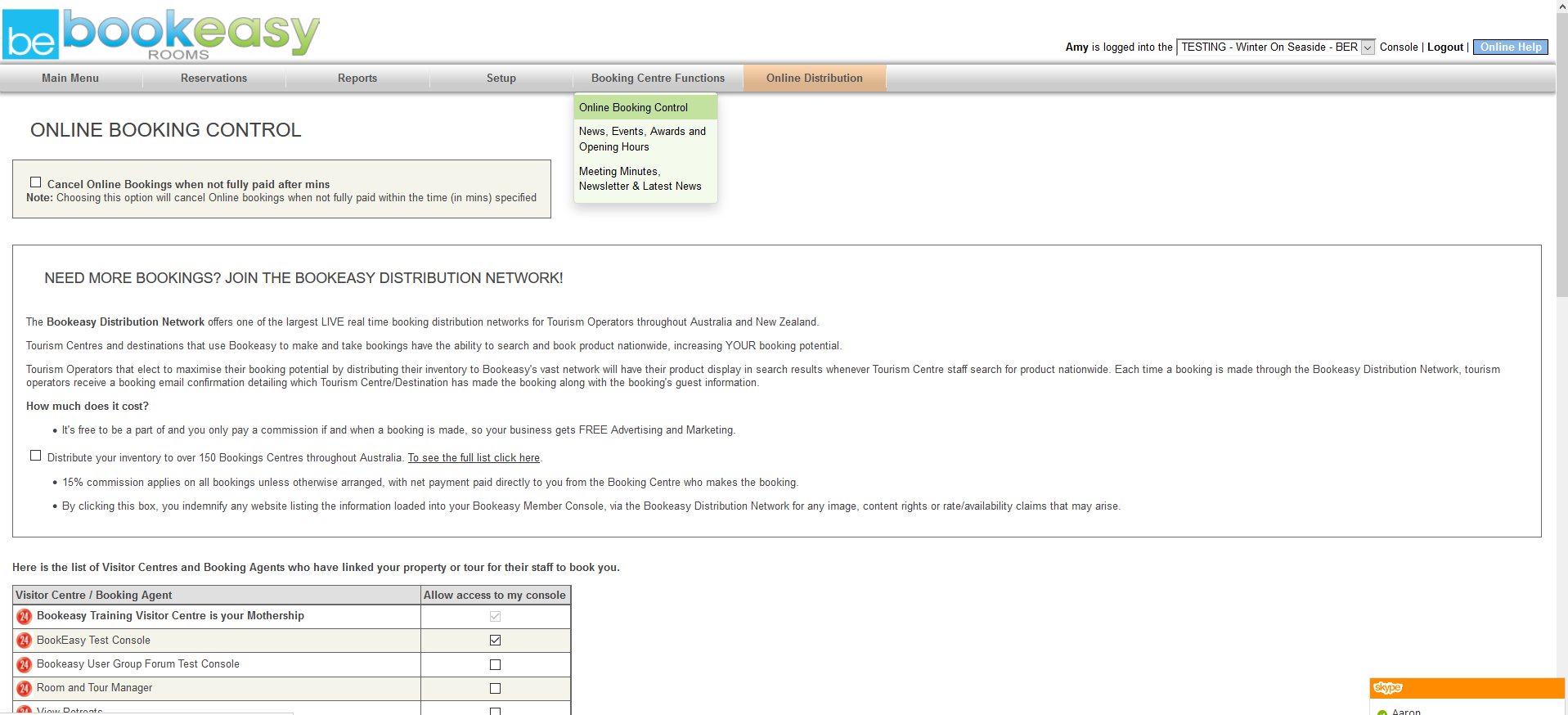Allow access for Room and Tour Manager
The height and width of the screenshot is (715, 1568).
(495, 688)
